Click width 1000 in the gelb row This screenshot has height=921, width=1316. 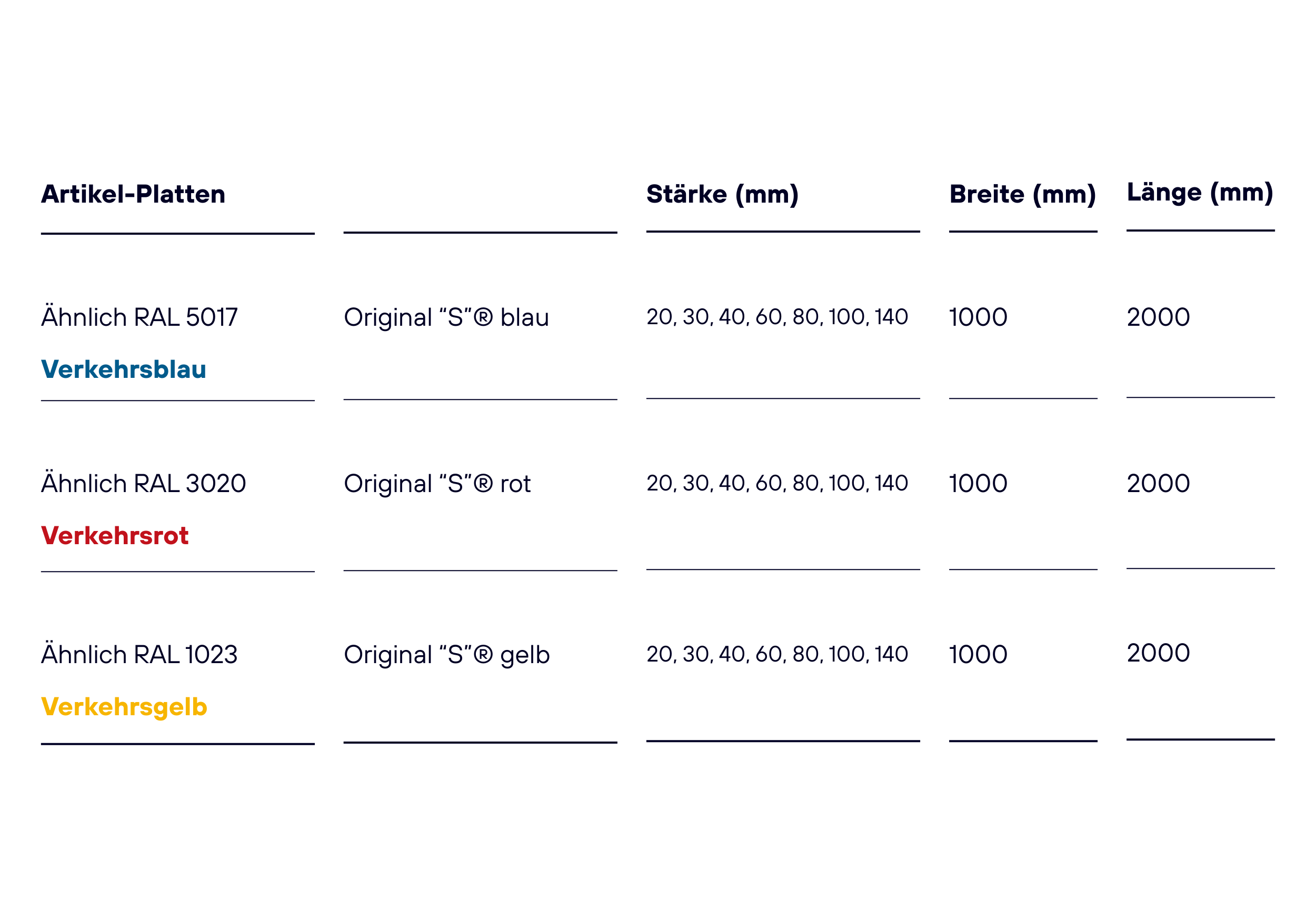pos(978,654)
